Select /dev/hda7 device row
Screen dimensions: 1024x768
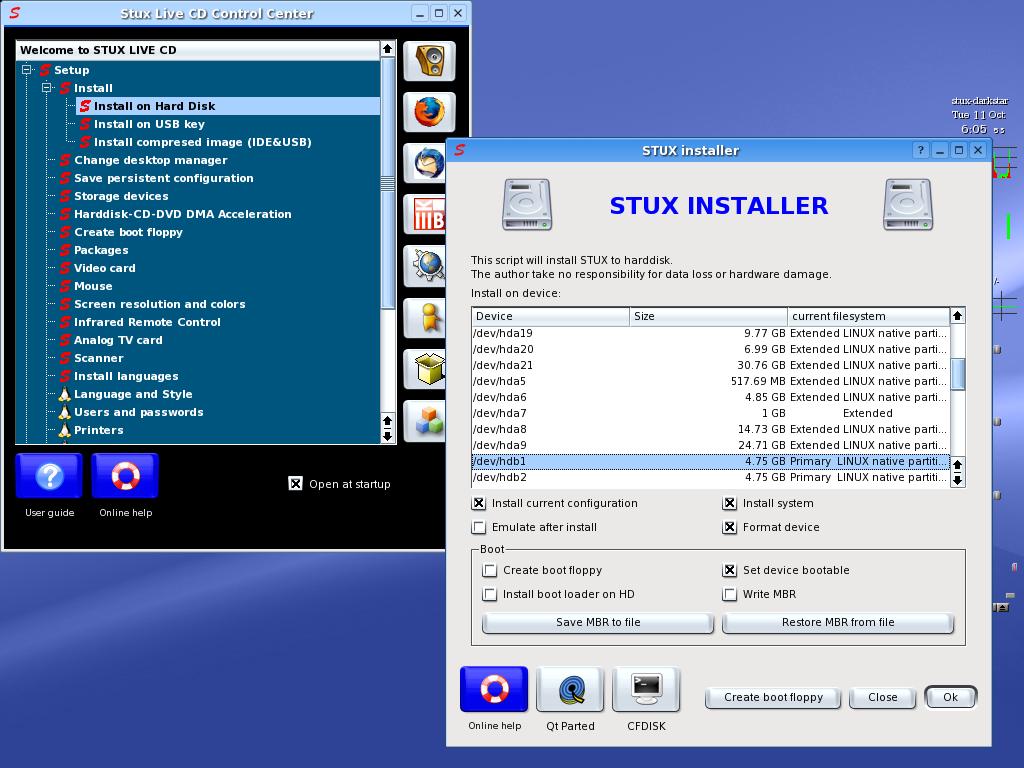tap(710, 413)
